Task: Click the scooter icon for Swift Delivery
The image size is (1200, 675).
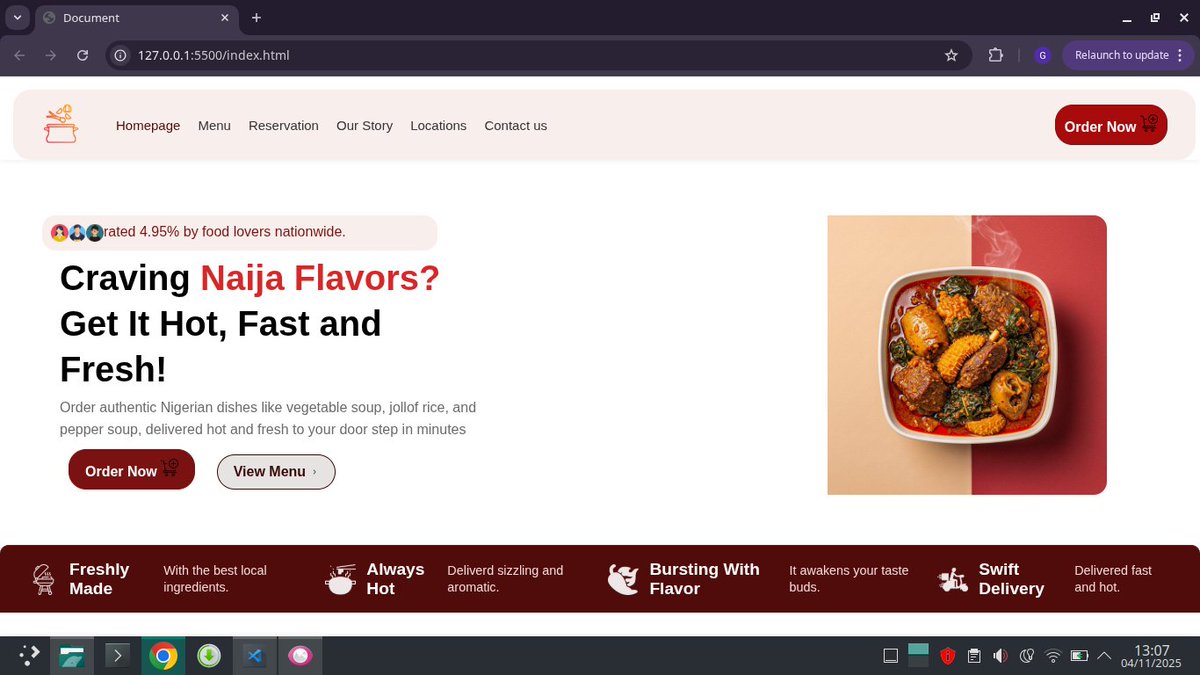Action: [952, 578]
